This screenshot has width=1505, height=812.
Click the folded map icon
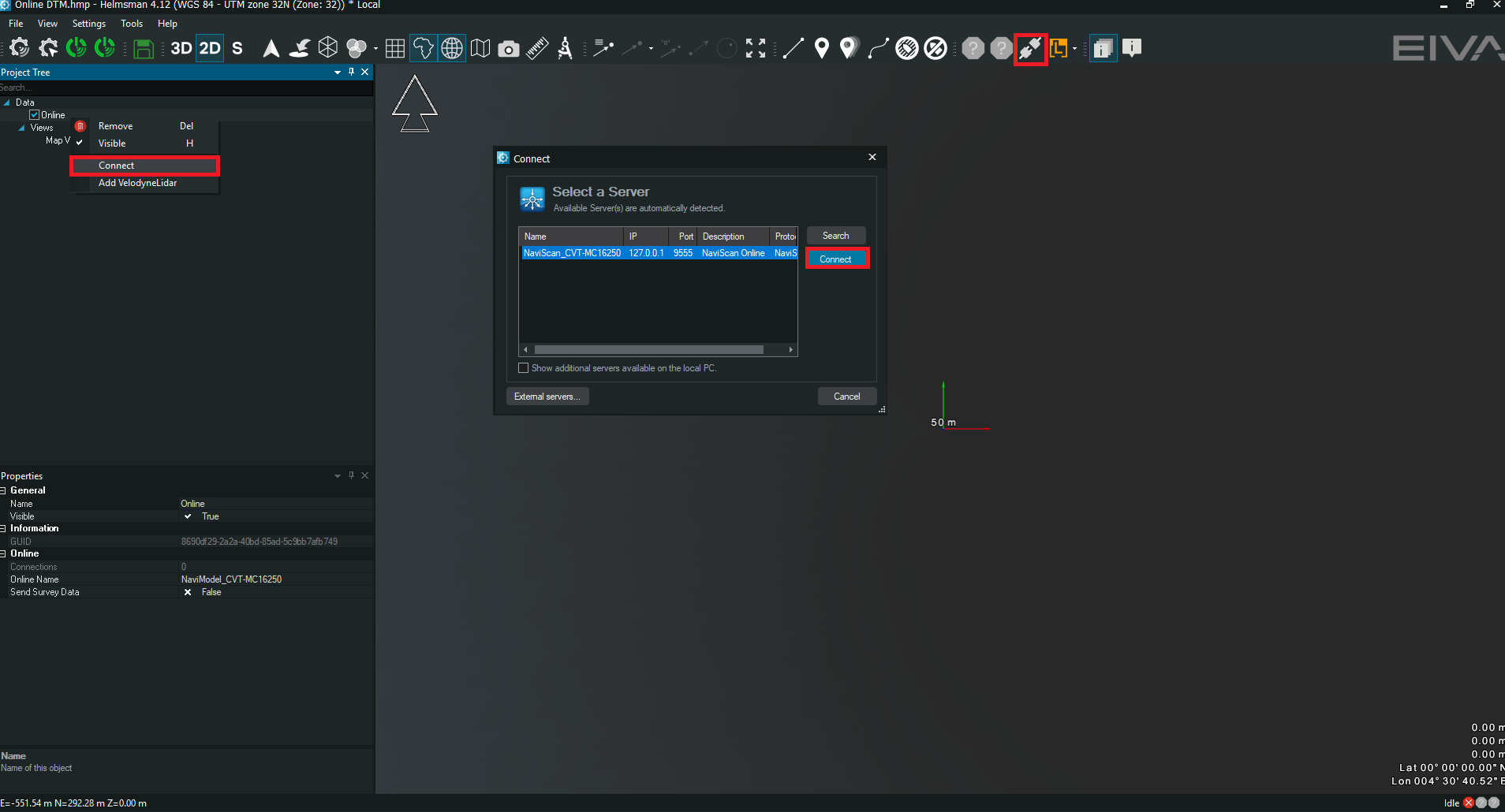[480, 49]
